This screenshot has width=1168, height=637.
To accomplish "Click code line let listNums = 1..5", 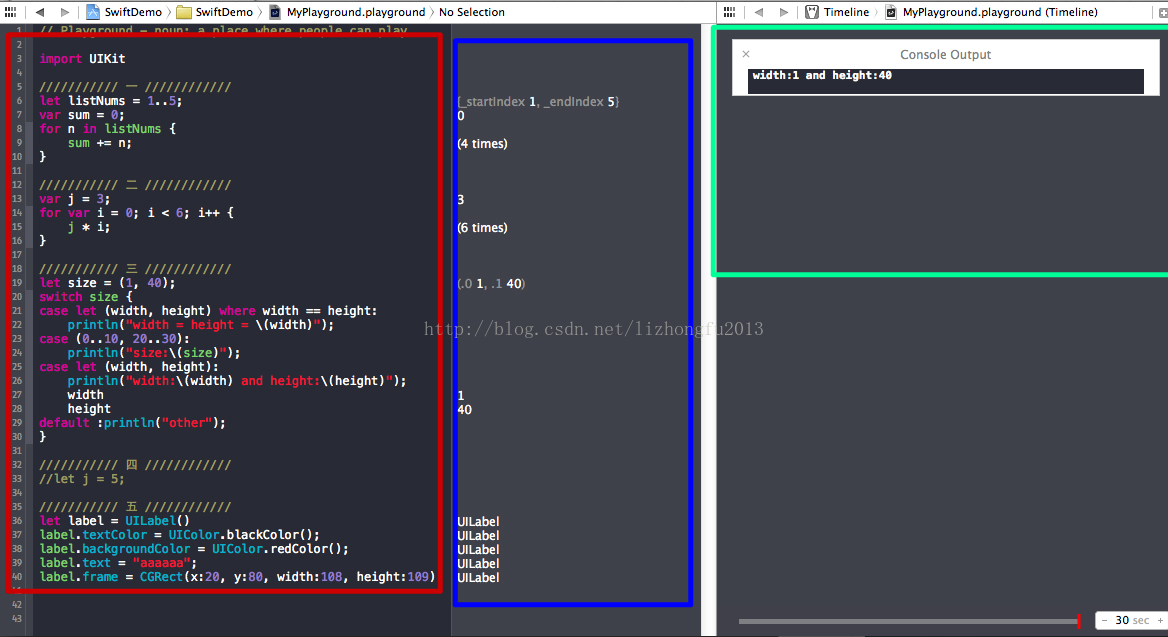I will [111, 101].
